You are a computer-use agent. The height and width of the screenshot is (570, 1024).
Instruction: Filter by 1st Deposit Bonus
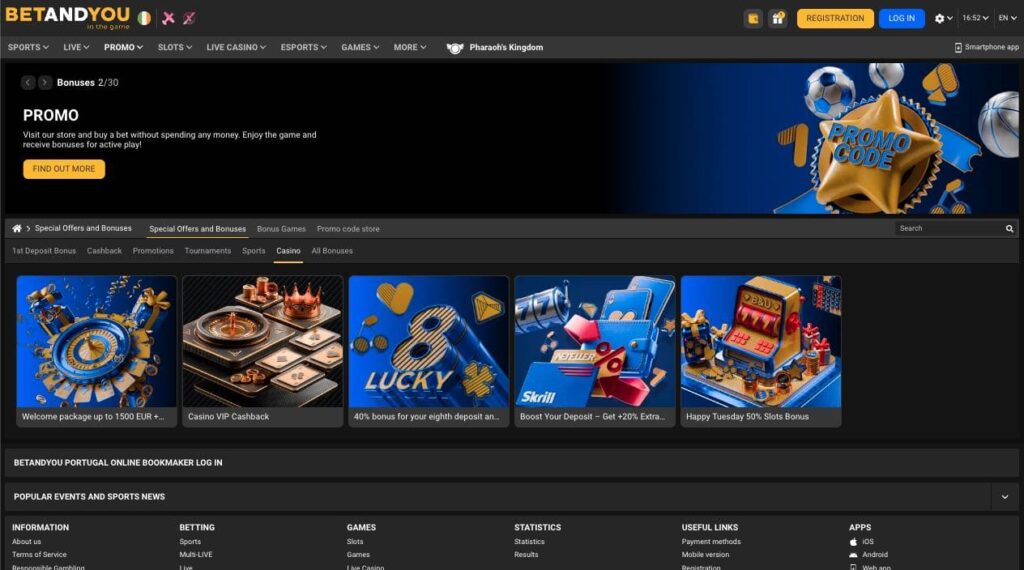click(44, 251)
